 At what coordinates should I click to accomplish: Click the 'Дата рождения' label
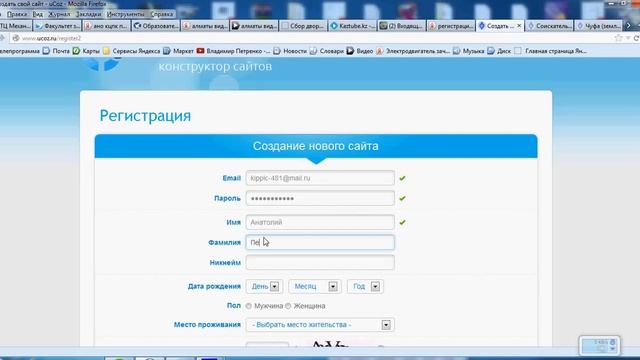(x=214, y=287)
